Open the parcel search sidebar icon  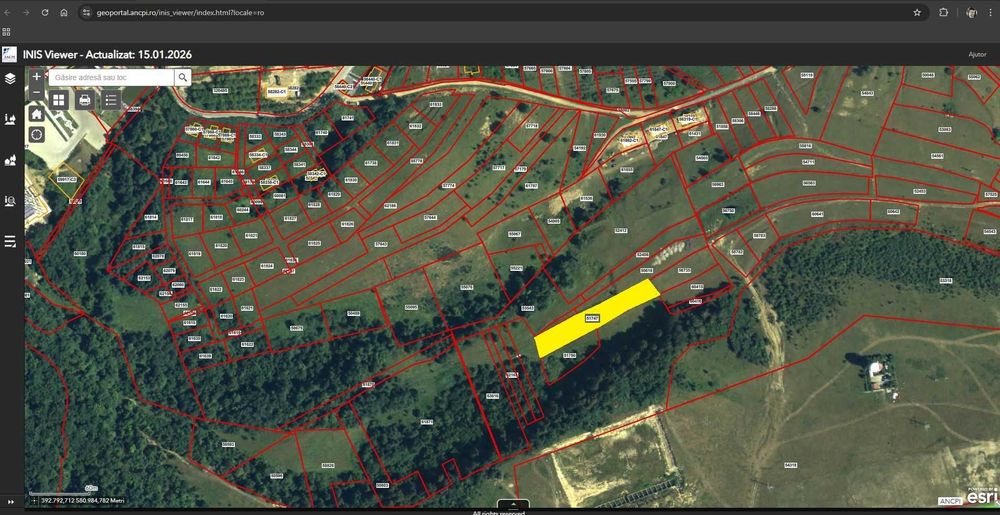[x=10, y=201]
